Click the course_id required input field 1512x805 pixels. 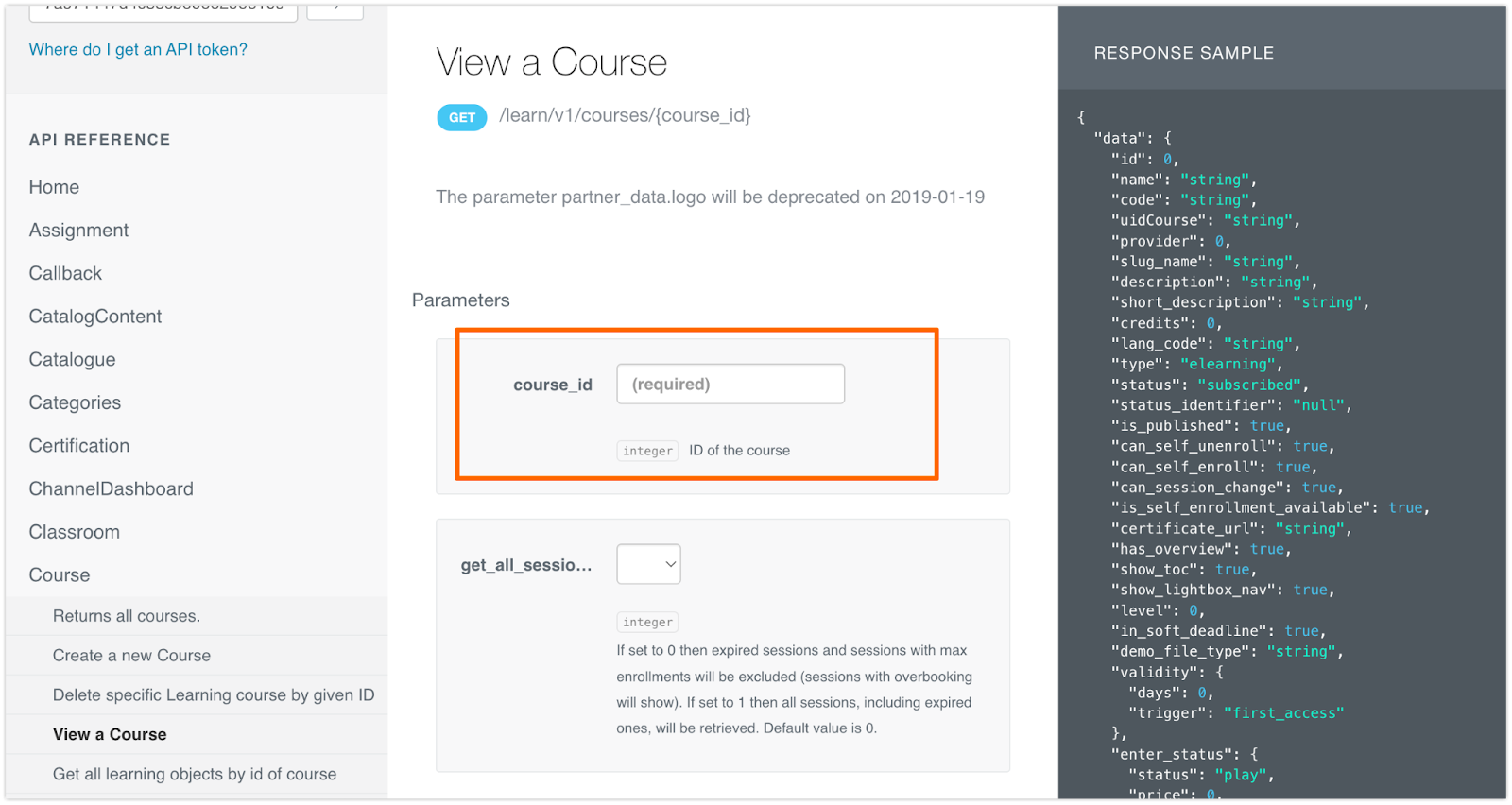730,384
